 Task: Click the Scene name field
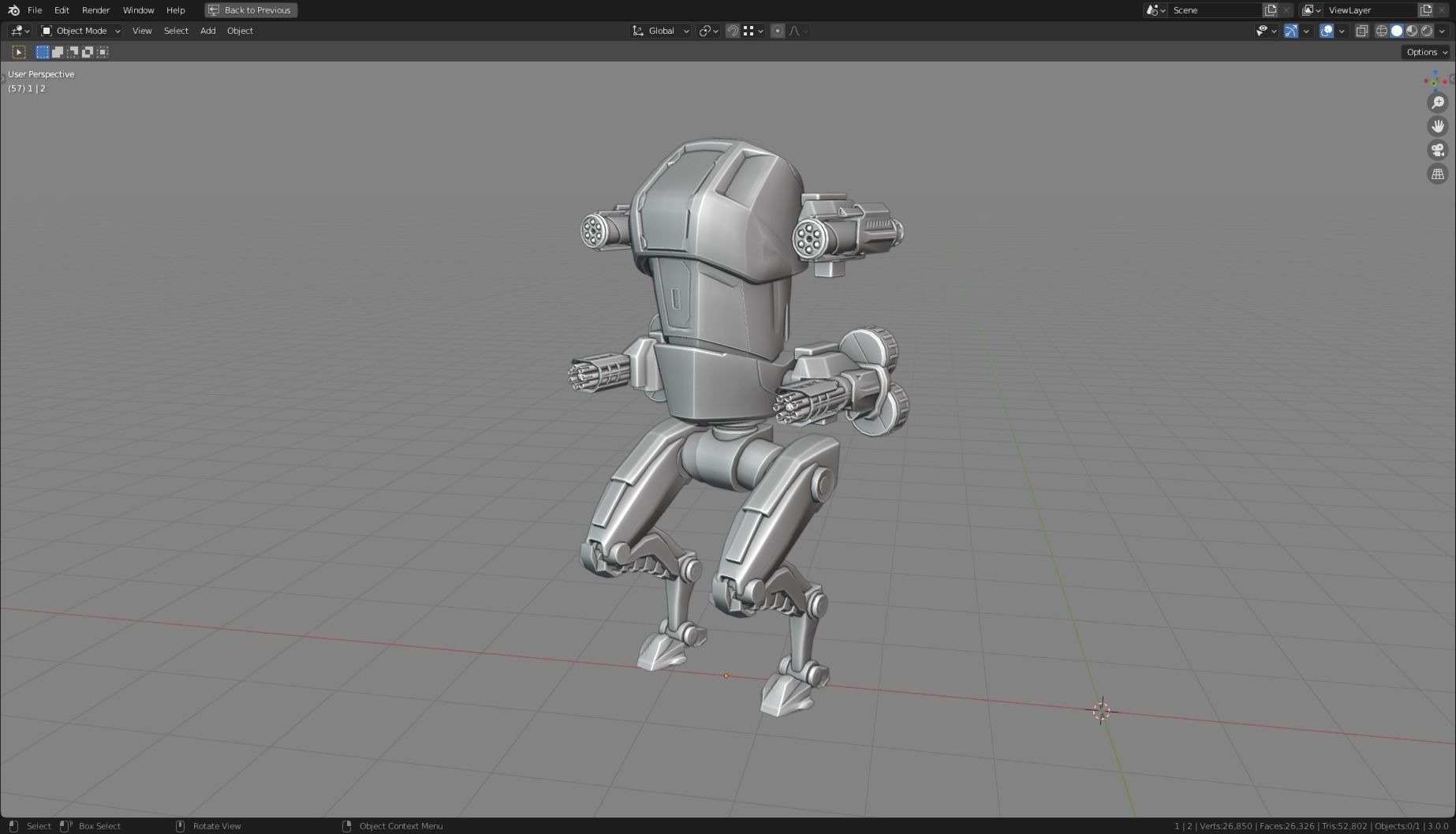point(1215,10)
